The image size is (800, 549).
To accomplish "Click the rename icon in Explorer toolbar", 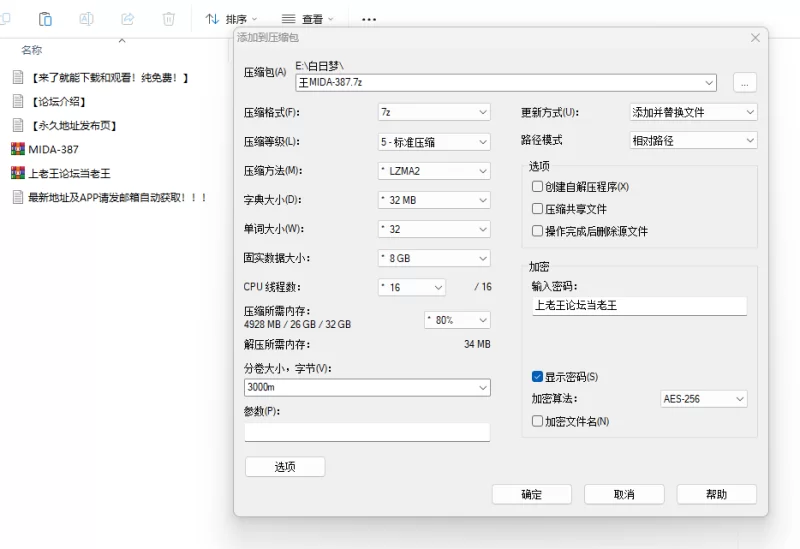I will 86,19.
